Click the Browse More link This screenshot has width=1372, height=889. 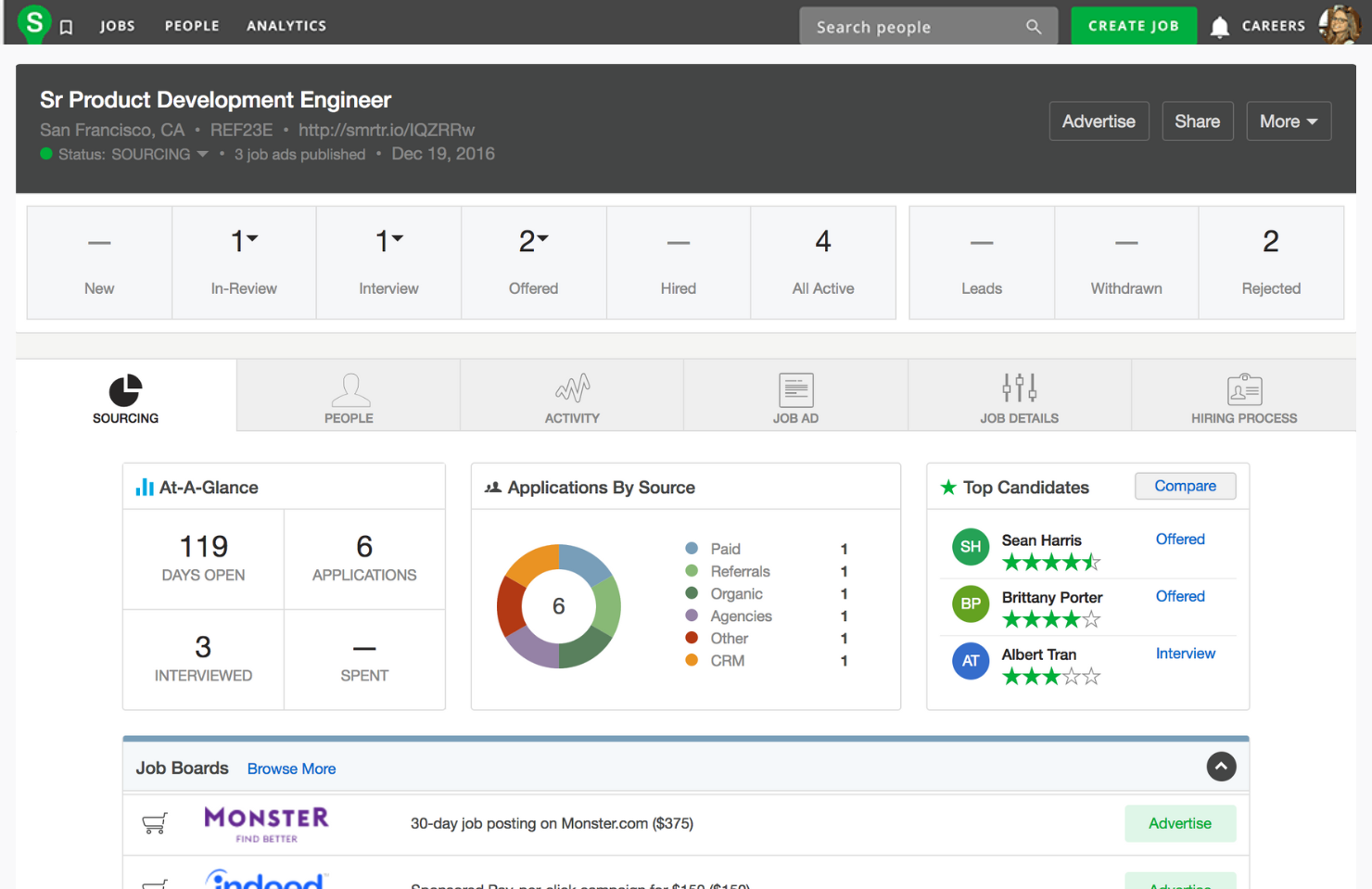point(291,768)
